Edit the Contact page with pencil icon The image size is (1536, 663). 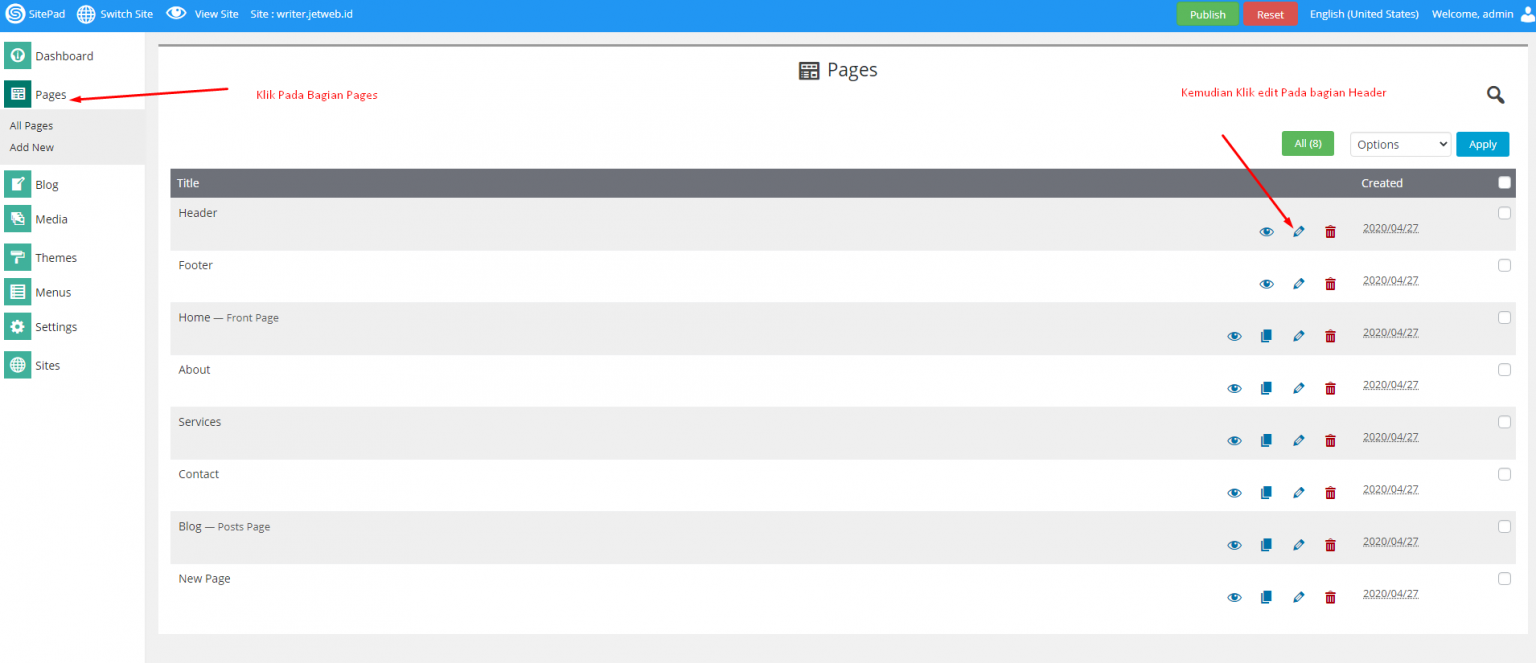pyautogui.click(x=1299, y=492)
